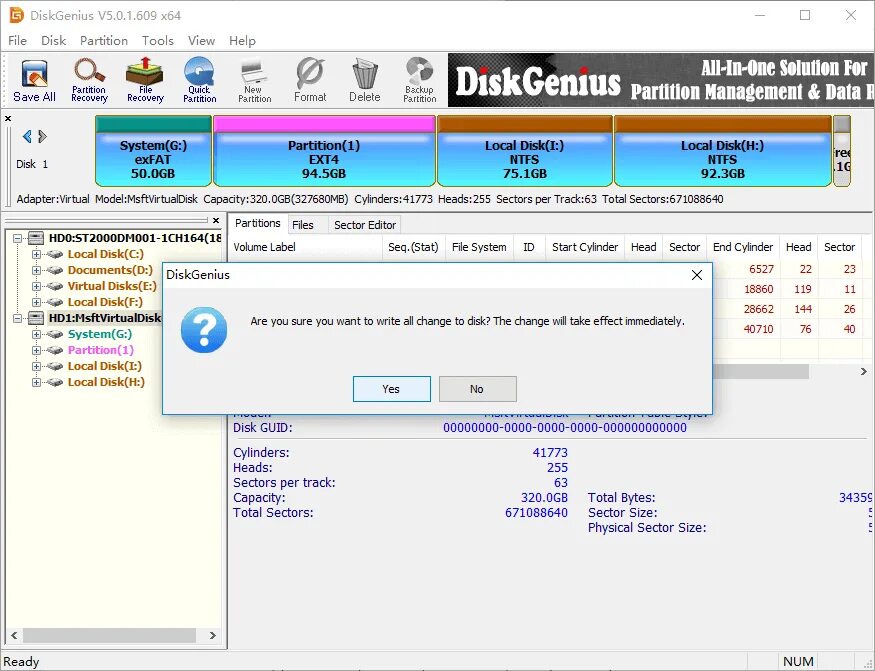
Task: Switch to the Sector Editor tab
Action: tap(364, 224)
